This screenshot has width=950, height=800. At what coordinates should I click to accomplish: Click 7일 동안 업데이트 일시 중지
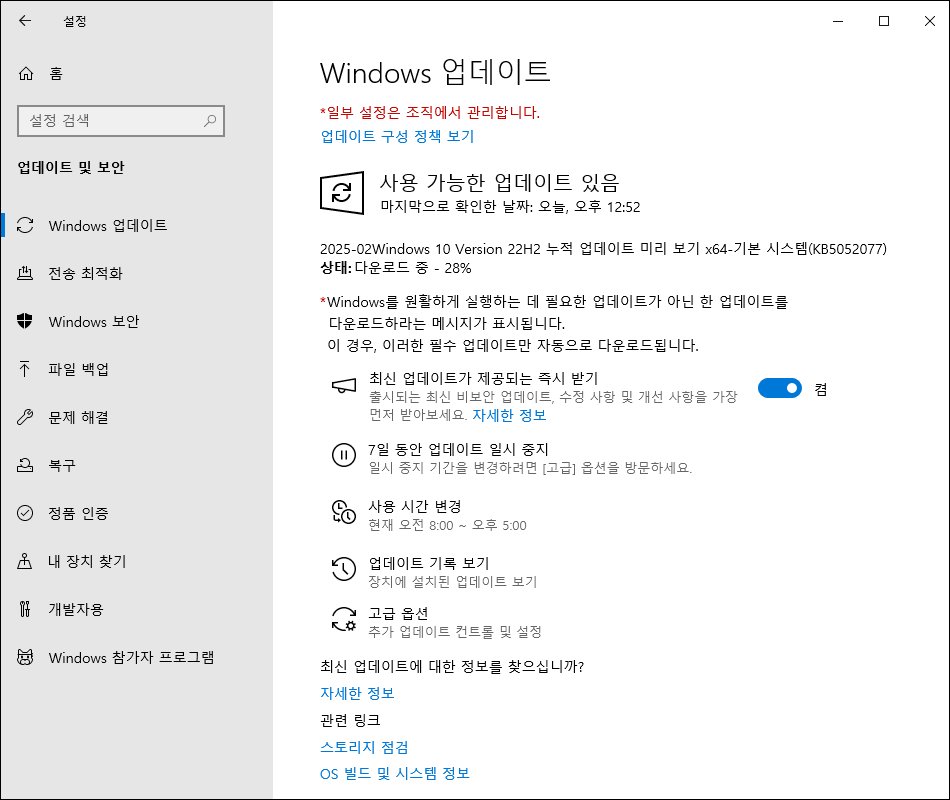pyautogui.click(x=458, y=449)
